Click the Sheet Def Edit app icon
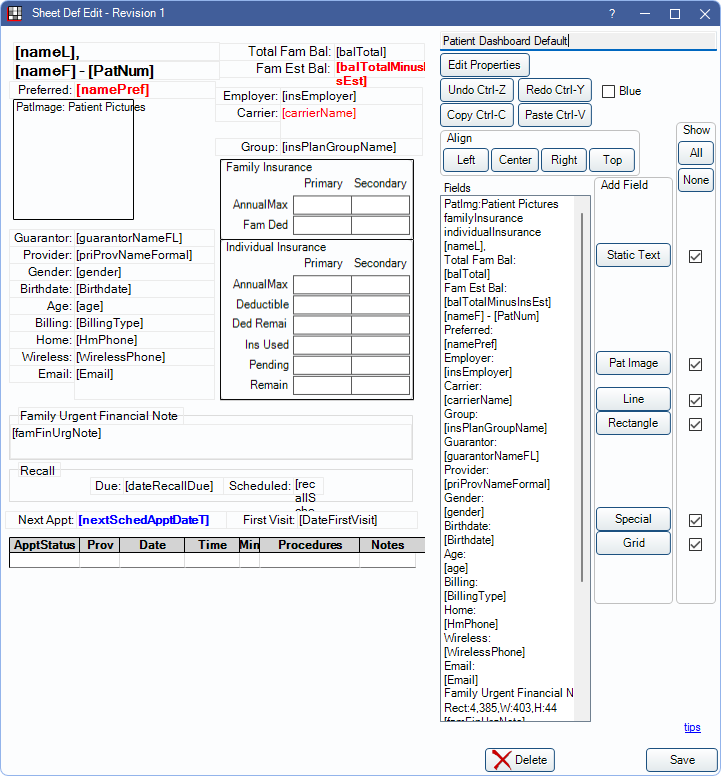Image resolution: width=721 pixels, height=776 pixels. [x=14, y=13]
